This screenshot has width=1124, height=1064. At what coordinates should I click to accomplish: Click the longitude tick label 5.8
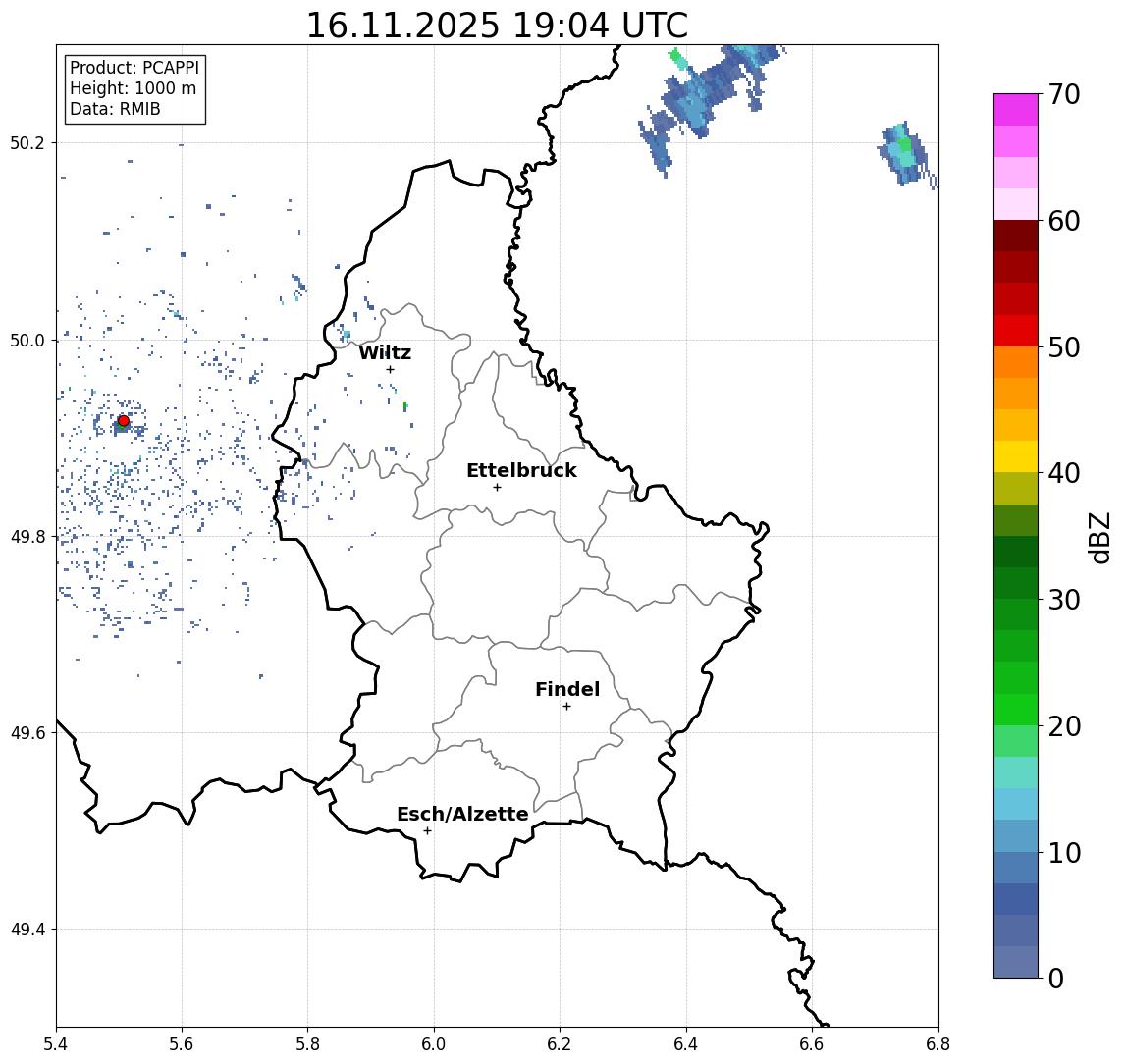(307, 1044)
